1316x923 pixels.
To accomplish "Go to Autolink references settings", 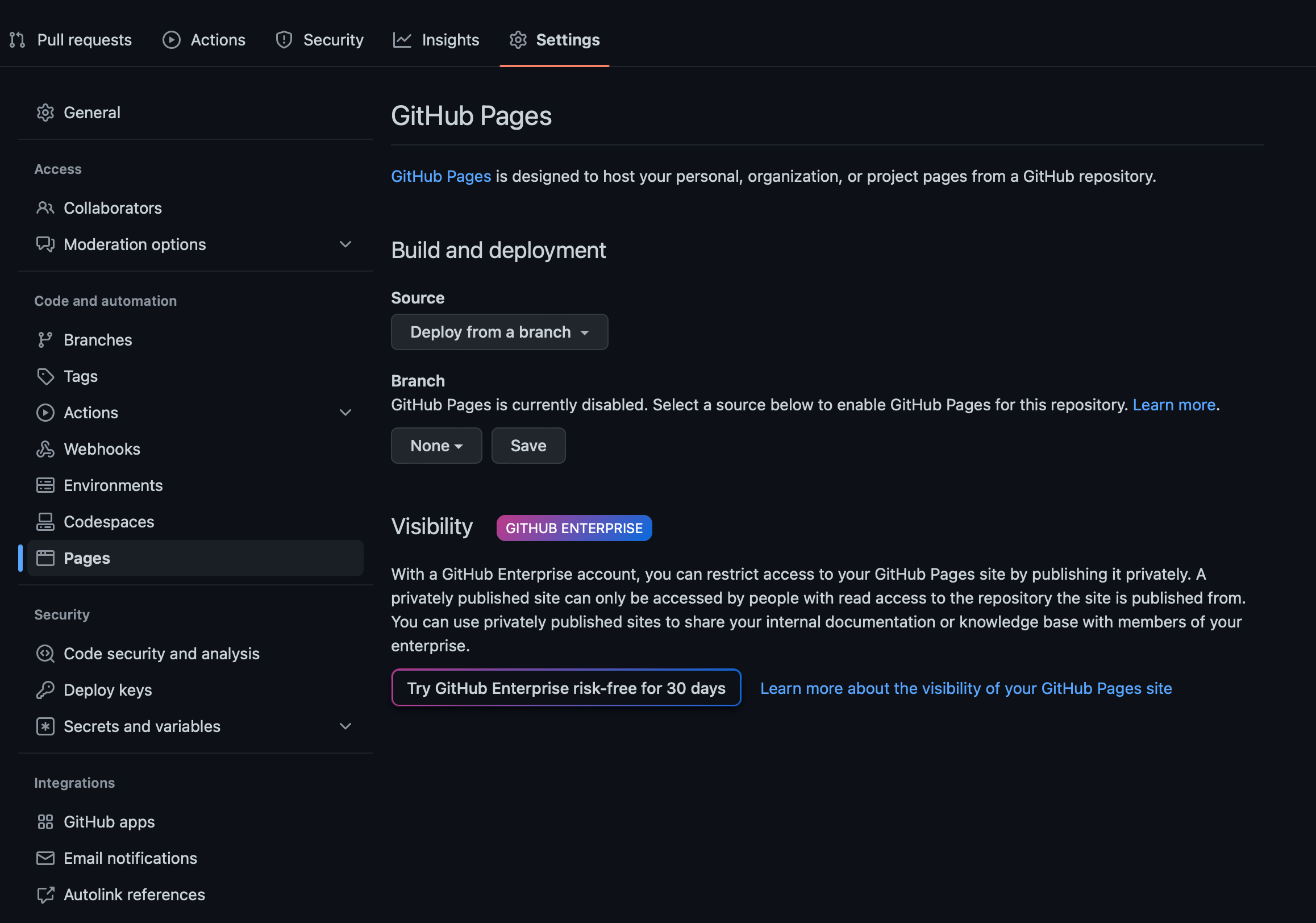I will [195, 895].
